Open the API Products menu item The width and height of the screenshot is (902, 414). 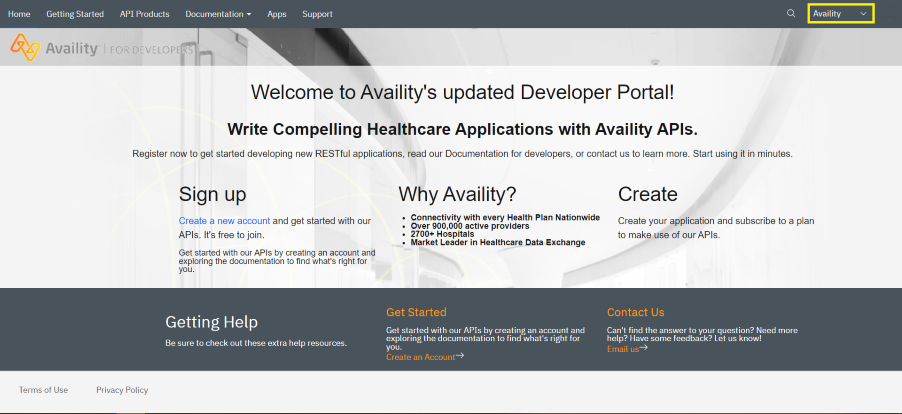pyautogui.click(x=144, y=14)
